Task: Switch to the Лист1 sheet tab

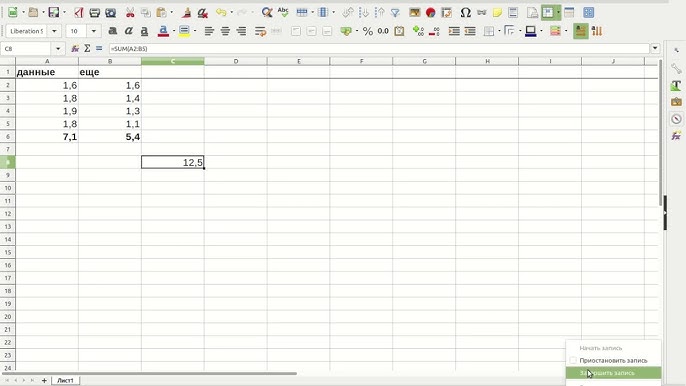Action: point(66,380)
